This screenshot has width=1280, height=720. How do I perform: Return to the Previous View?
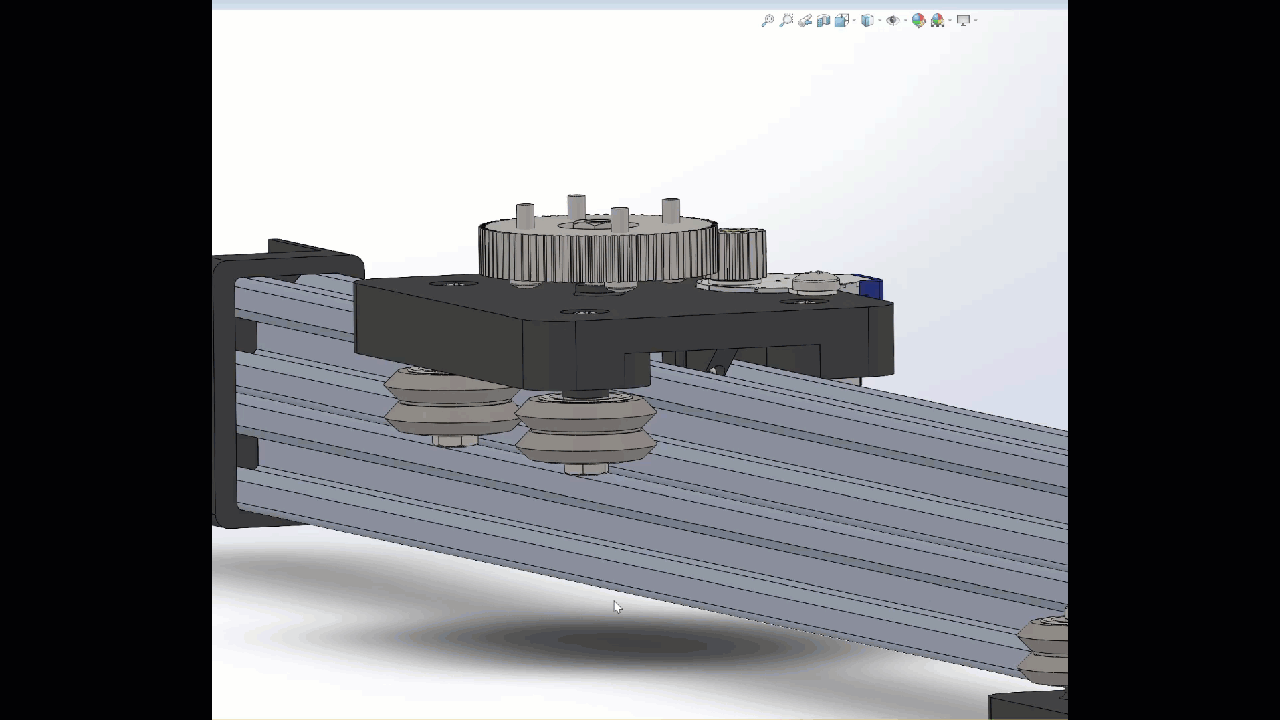(x=805, y=20)
